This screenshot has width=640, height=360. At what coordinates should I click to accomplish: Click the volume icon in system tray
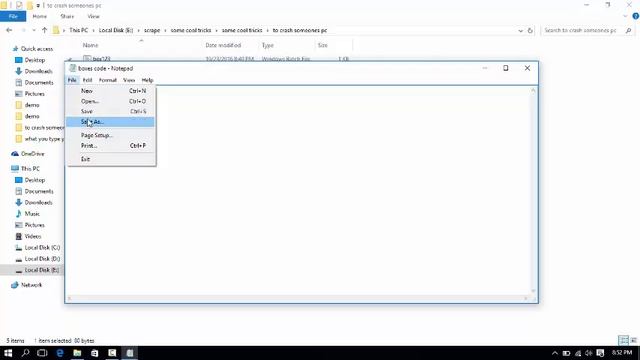589,353
